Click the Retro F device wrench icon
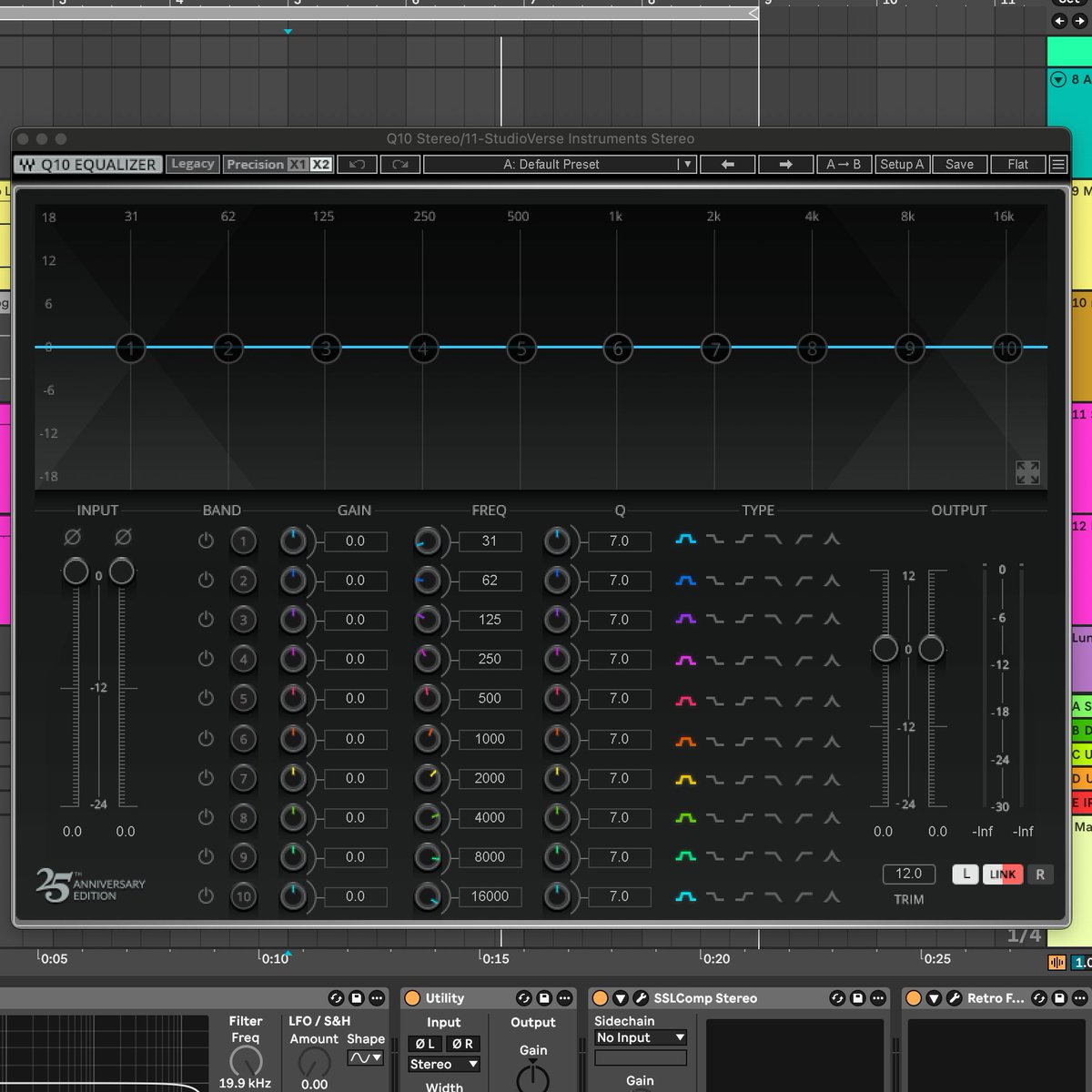This screenshot has height=1092, width=1092. tap(954, 998)
